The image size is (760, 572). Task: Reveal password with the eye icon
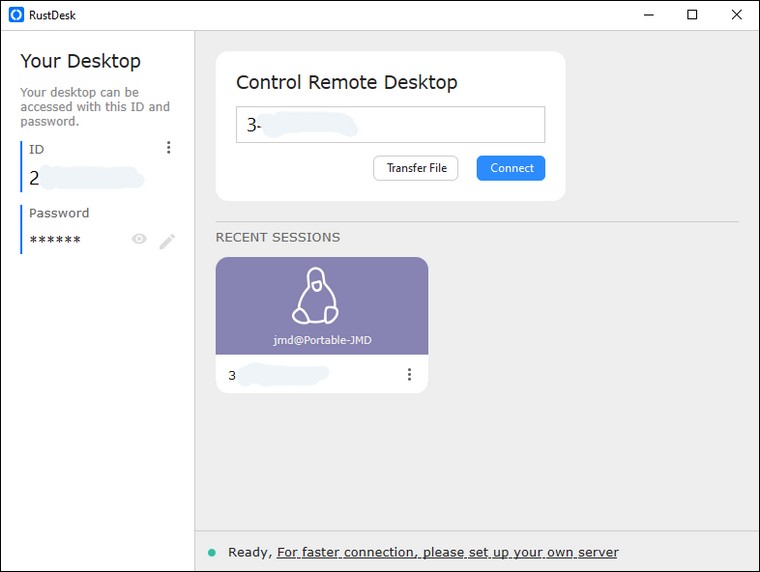click(x=139, y=238)
